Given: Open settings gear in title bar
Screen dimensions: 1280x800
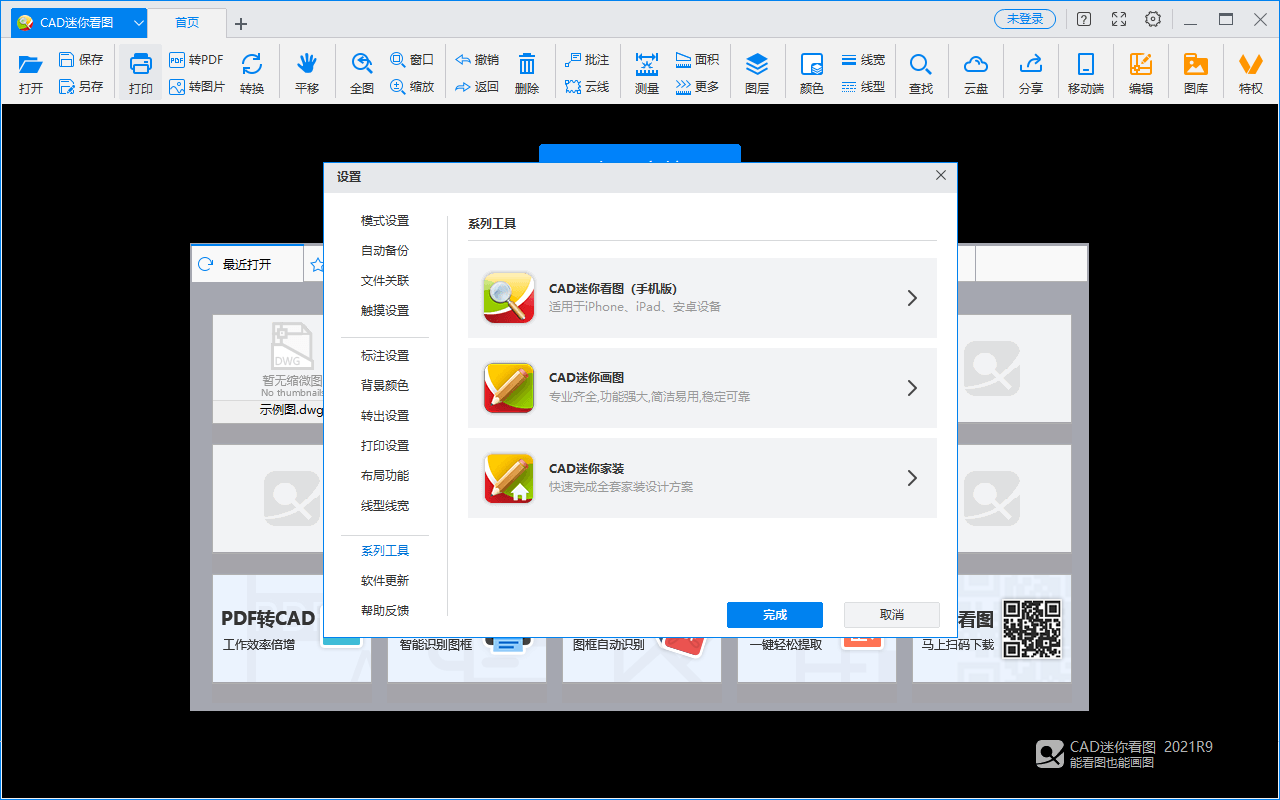Looking at the screenshot, I should 1153,20.
